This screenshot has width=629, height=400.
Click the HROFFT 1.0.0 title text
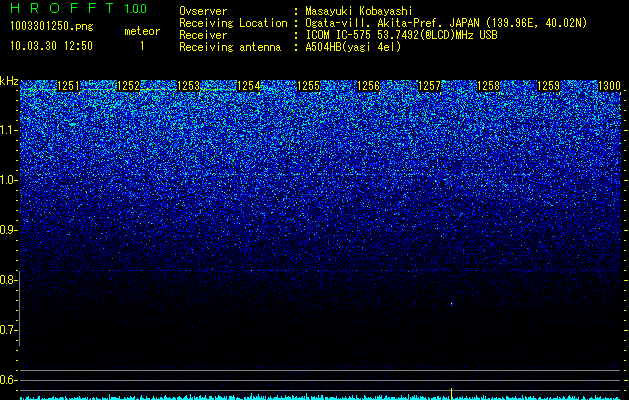(x=79, y=8)
